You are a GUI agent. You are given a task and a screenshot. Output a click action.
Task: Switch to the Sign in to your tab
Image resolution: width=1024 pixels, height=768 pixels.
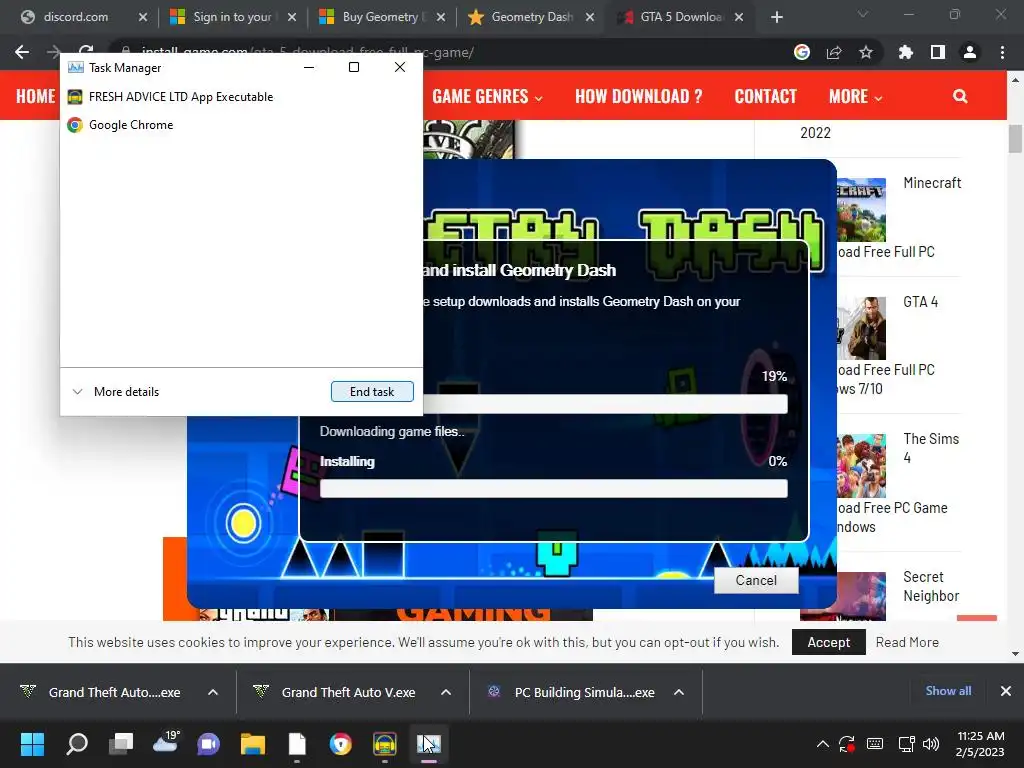(x=233, y=17)
